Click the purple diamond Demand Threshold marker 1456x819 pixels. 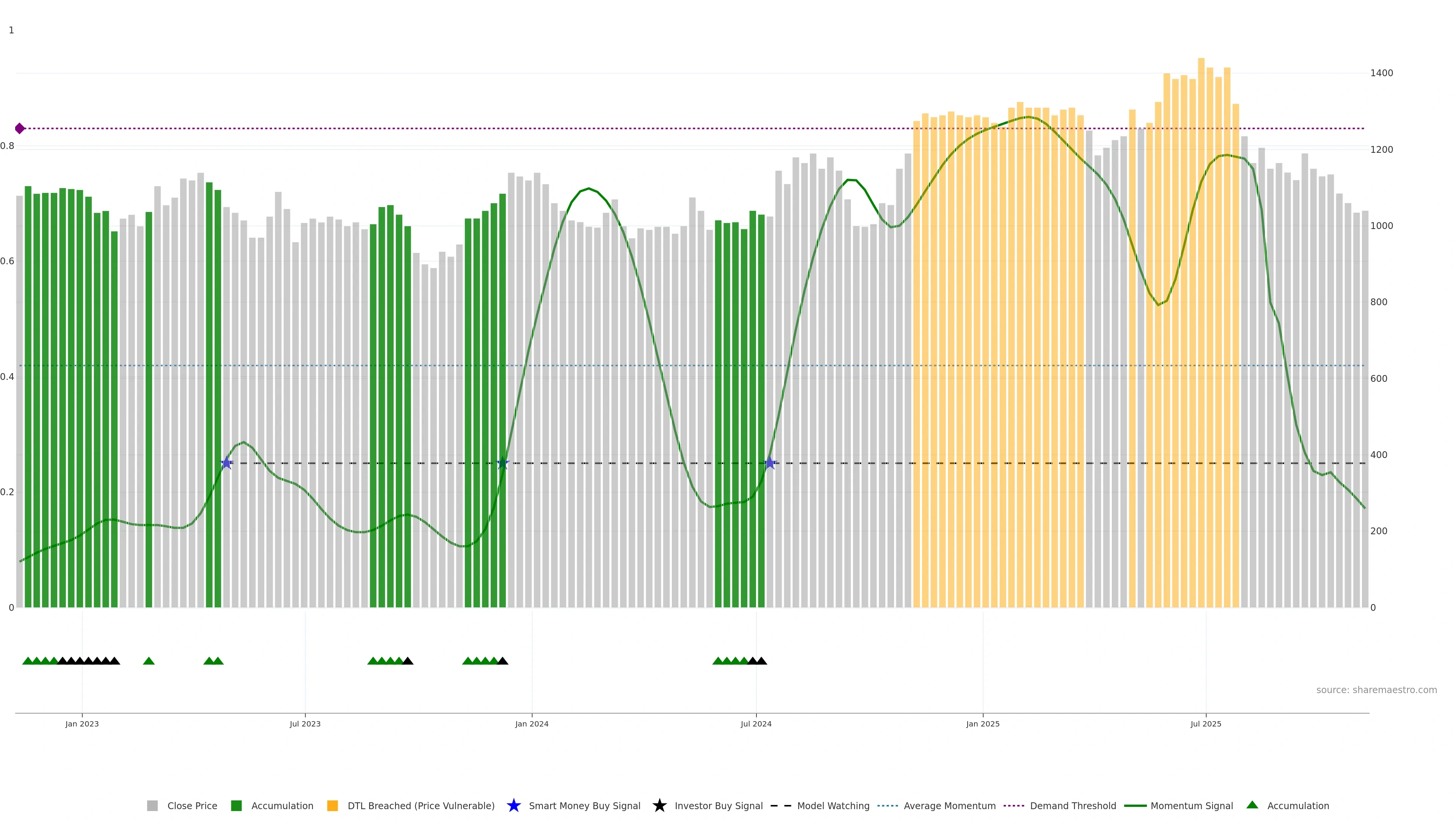[20, 128]
